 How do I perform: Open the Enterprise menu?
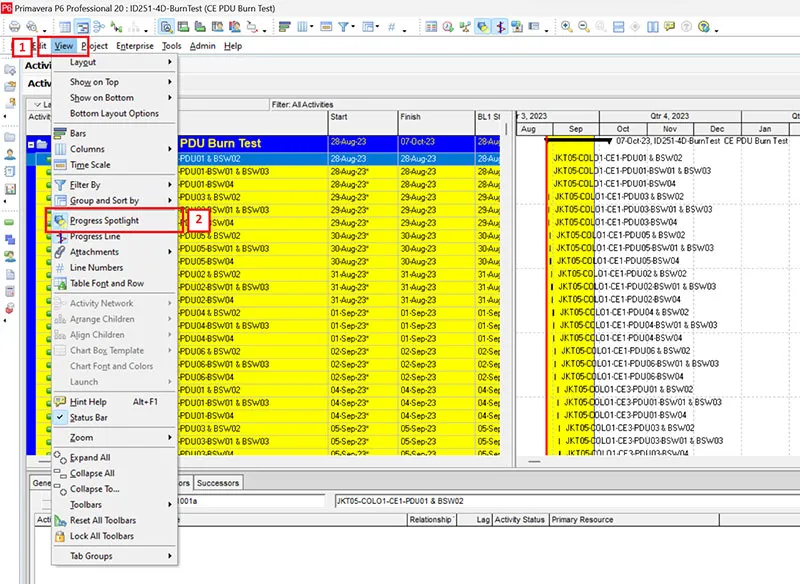click(x=135, y=46)
